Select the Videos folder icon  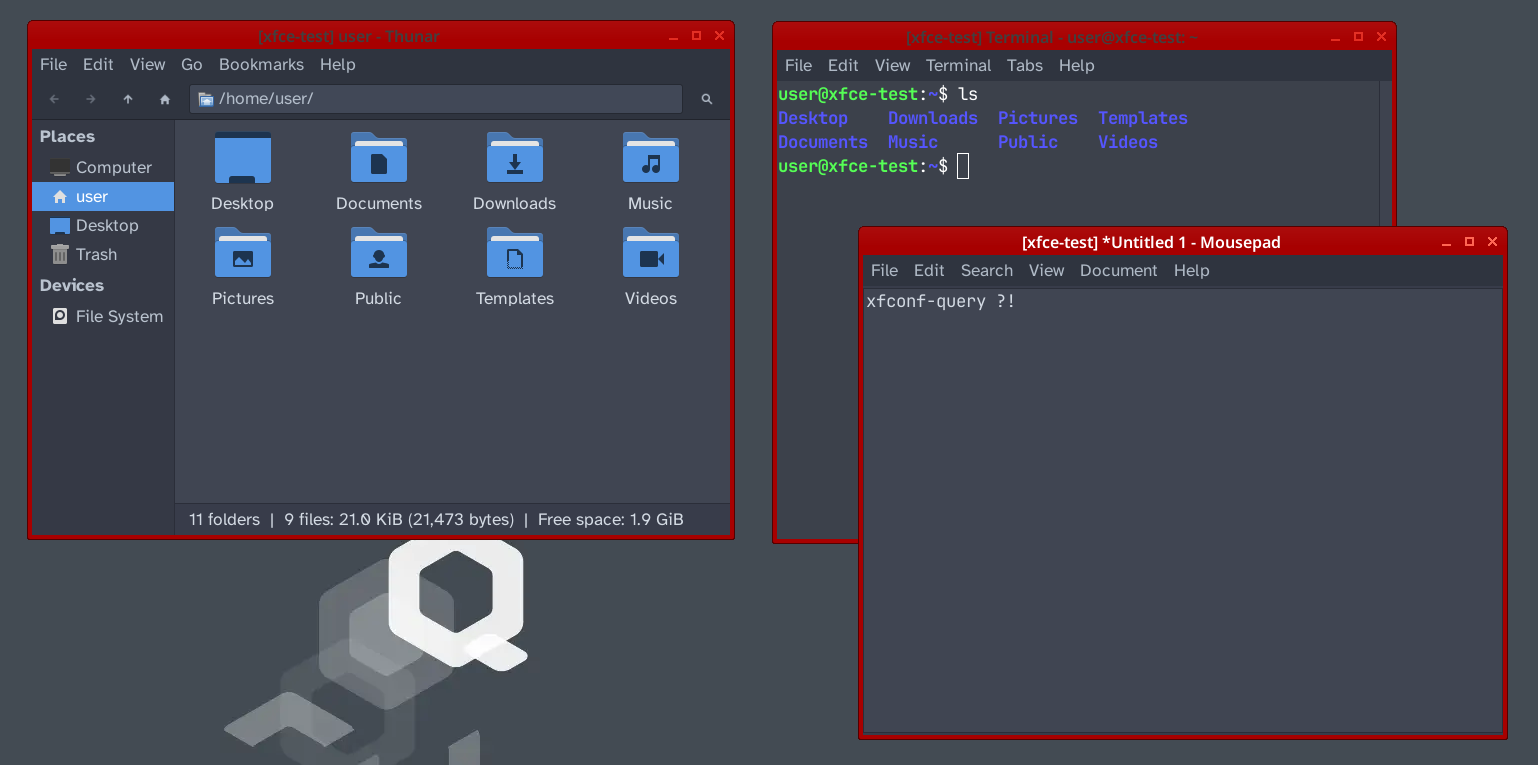650,254
